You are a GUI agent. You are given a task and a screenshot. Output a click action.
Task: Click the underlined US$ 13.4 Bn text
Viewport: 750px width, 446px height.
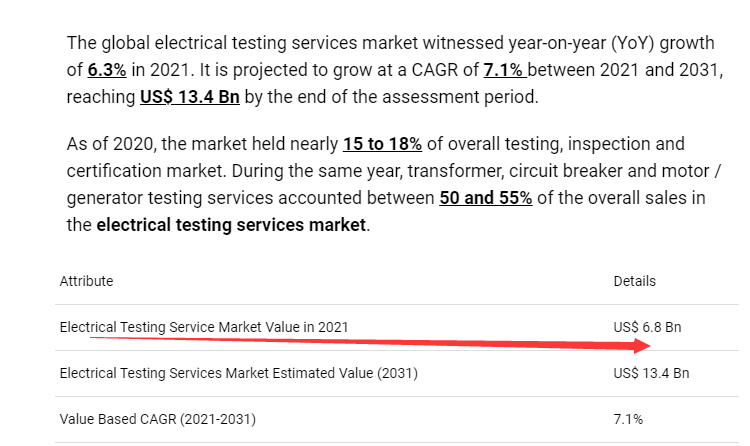[190, 97]
